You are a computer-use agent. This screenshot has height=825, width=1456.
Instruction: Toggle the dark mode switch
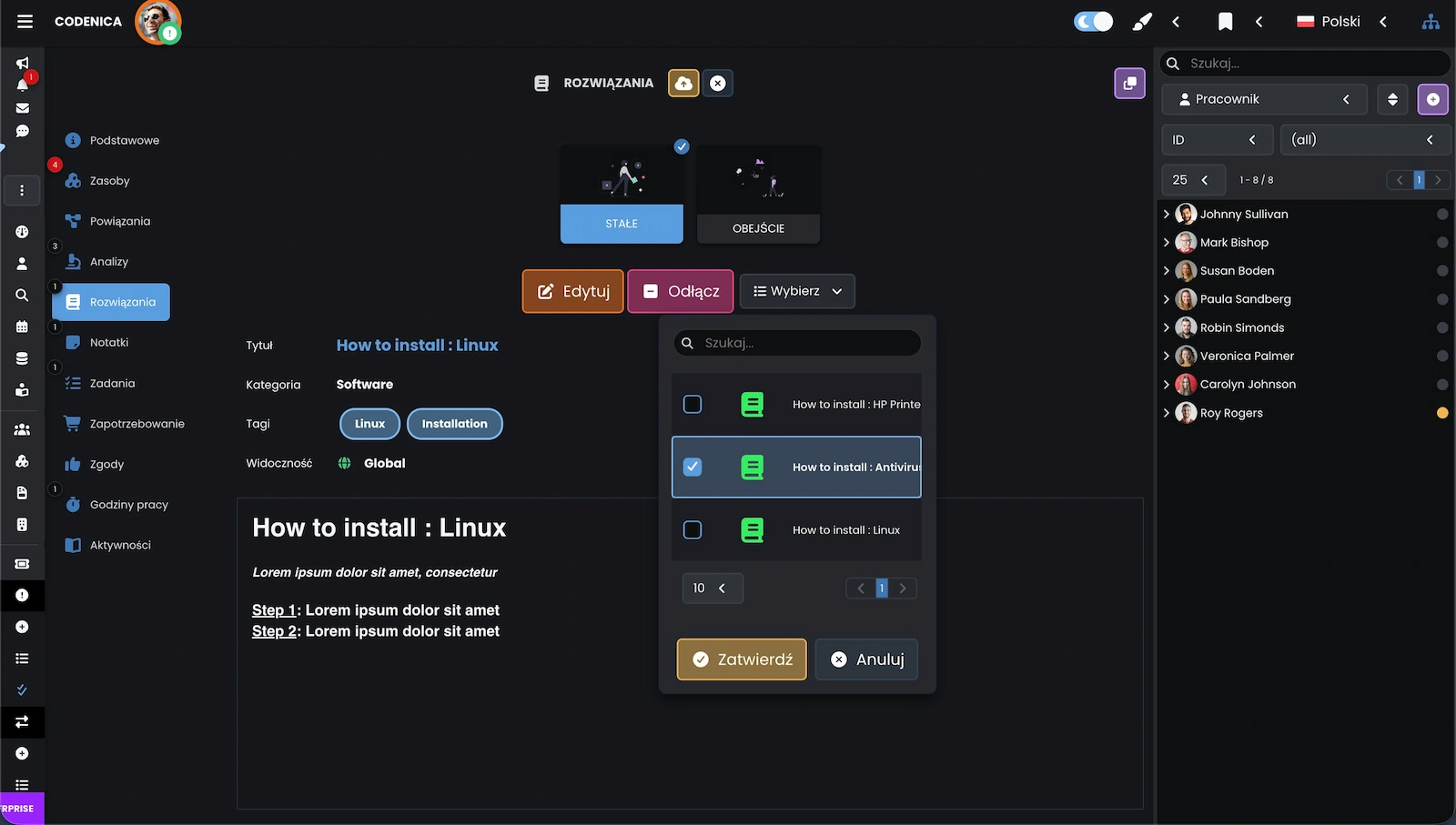pos(1093,22)
